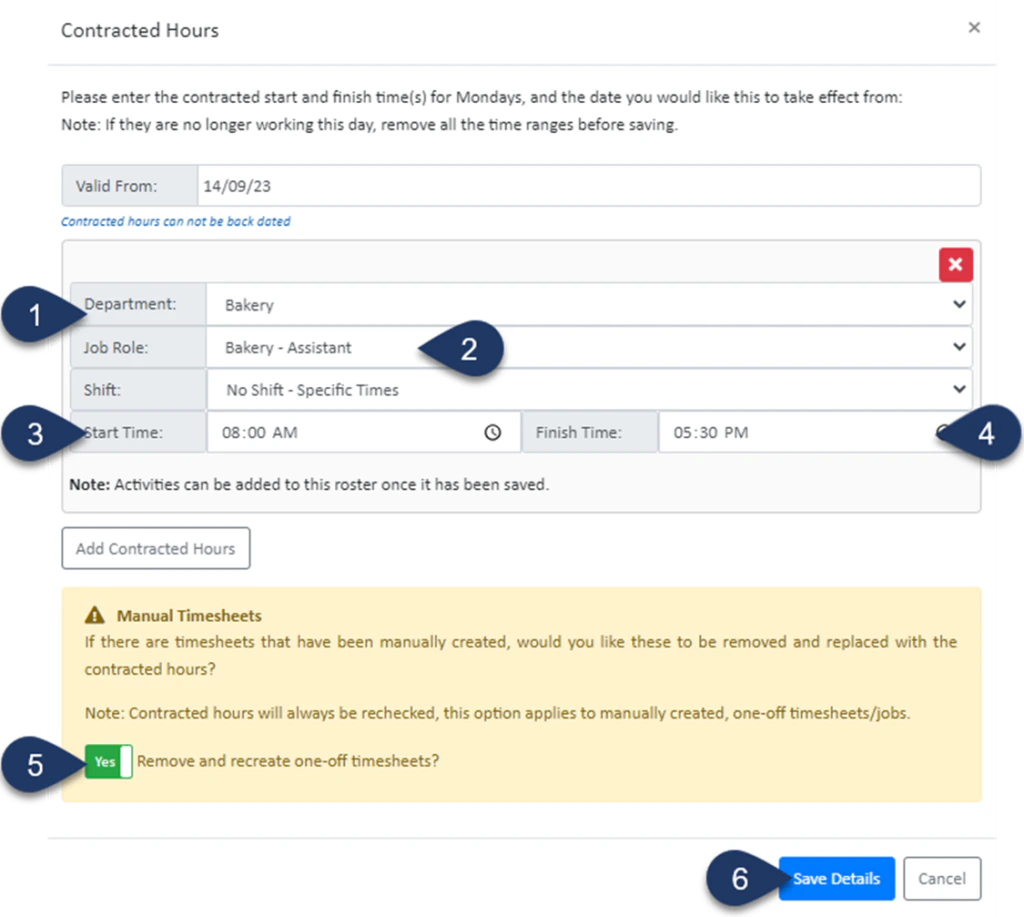The image size is (1024, 917).
Task: Open the Start Time clock picker
Action: (x=492, y=432)
